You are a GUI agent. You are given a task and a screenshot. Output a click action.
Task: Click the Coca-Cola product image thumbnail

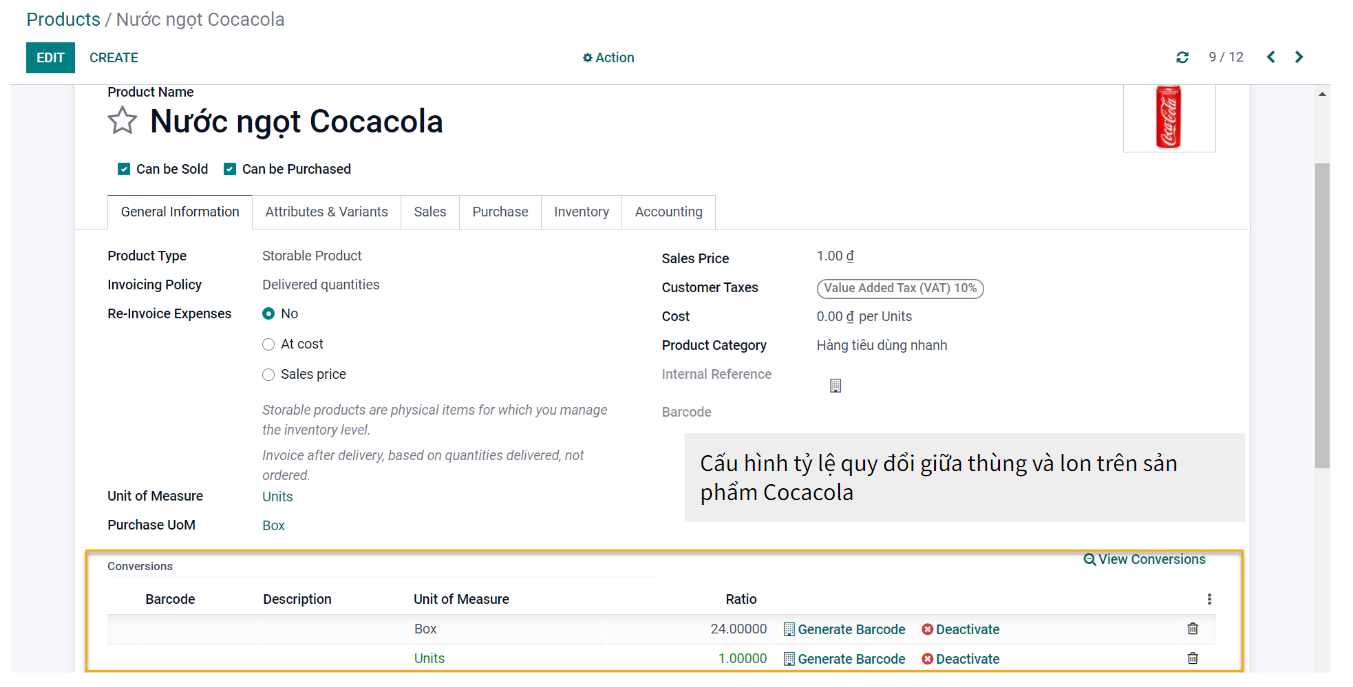[1168, 117]
